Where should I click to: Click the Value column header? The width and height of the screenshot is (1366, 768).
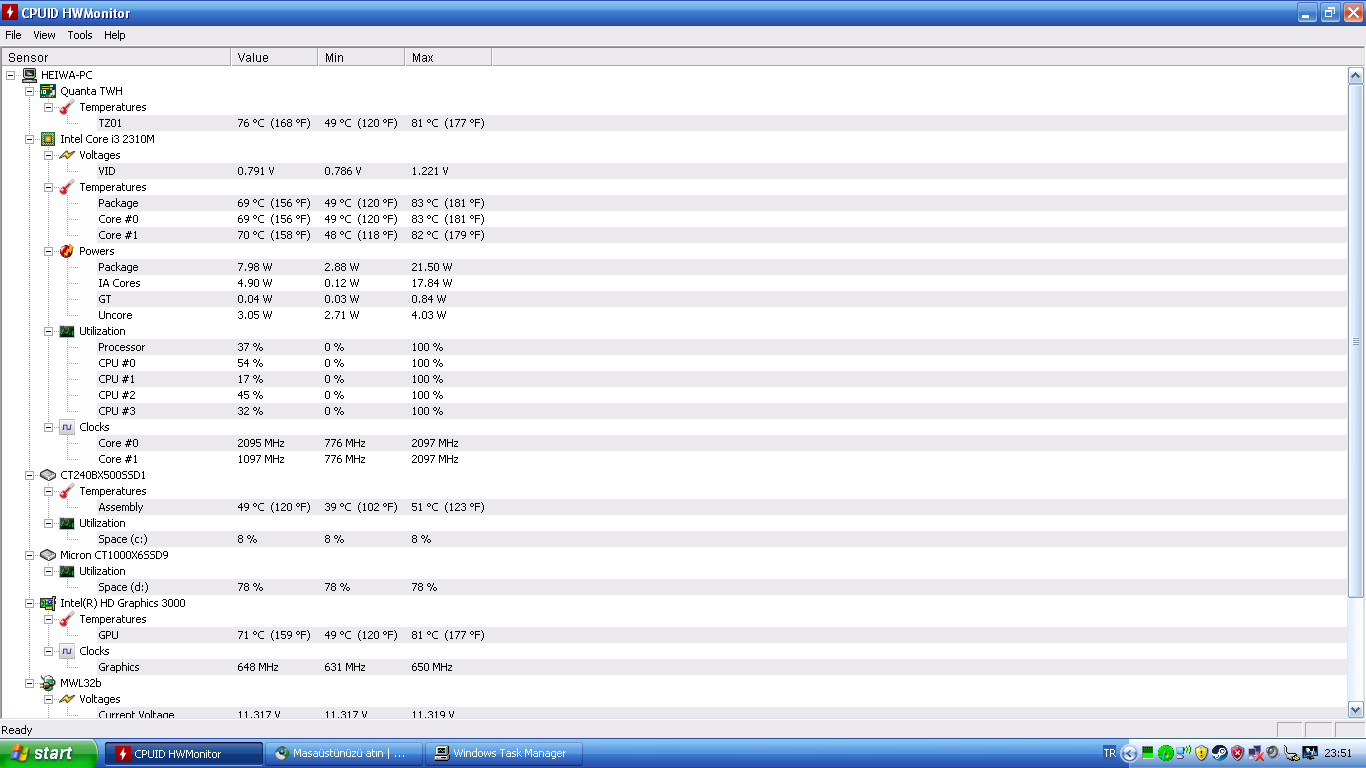pyautogui.click(x=274, y=58)
